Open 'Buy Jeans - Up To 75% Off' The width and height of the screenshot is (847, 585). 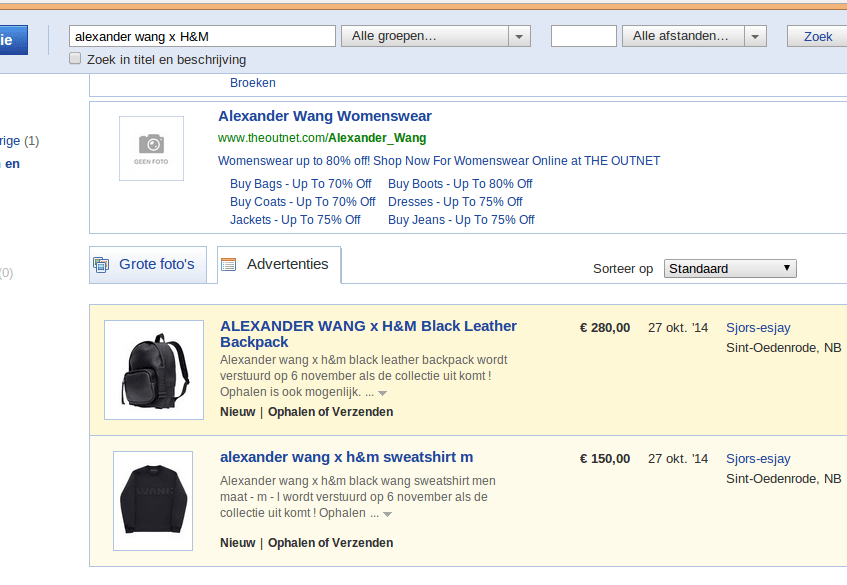(x=461, y=220)
